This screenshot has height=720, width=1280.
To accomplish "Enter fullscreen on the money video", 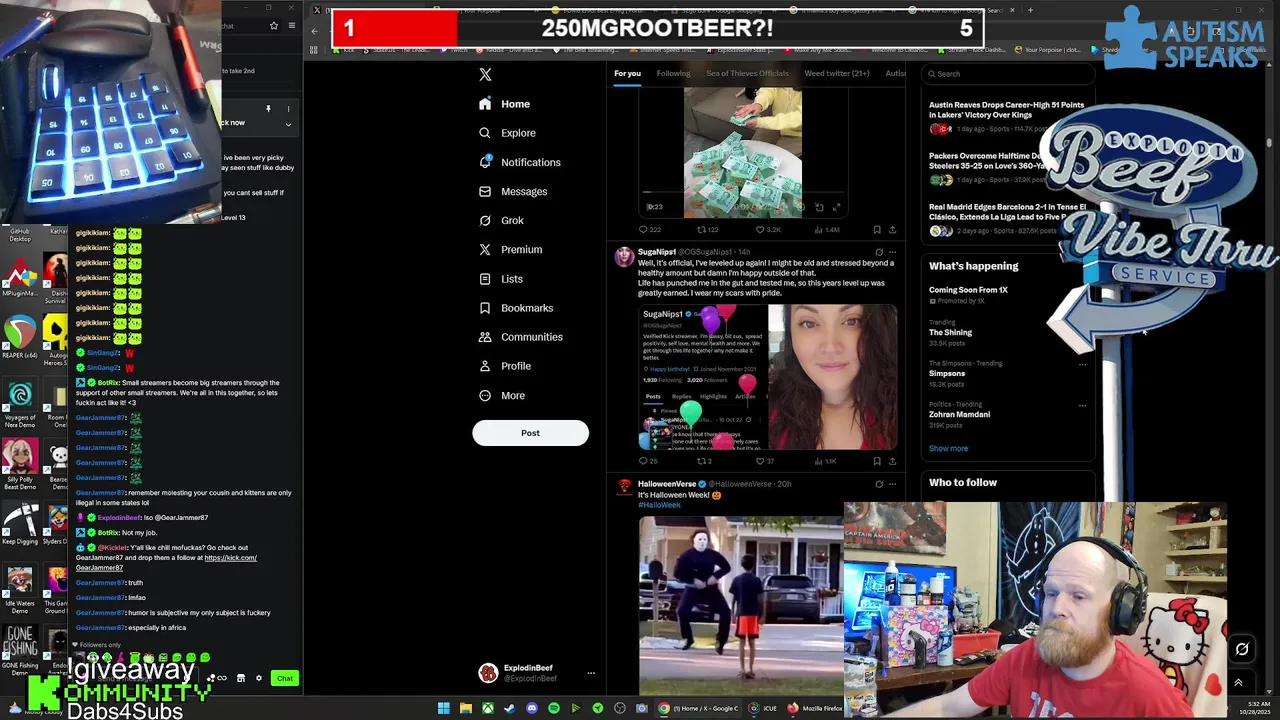I will (x=836, y=207).
